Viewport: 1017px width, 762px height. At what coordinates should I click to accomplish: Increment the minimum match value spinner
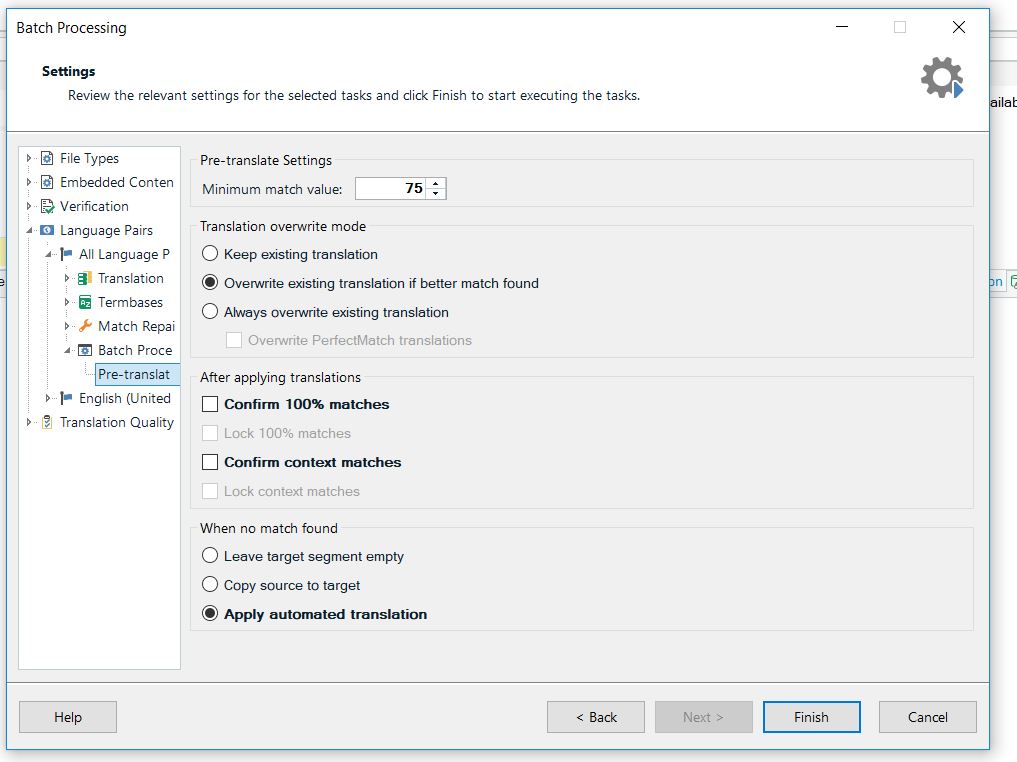(438, 183)
